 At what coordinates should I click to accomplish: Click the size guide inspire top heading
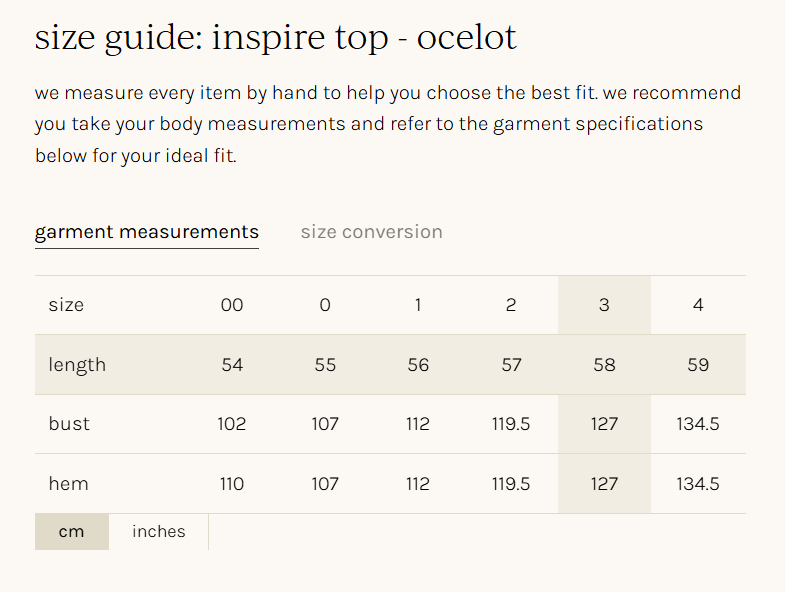(x=276, y=38)
